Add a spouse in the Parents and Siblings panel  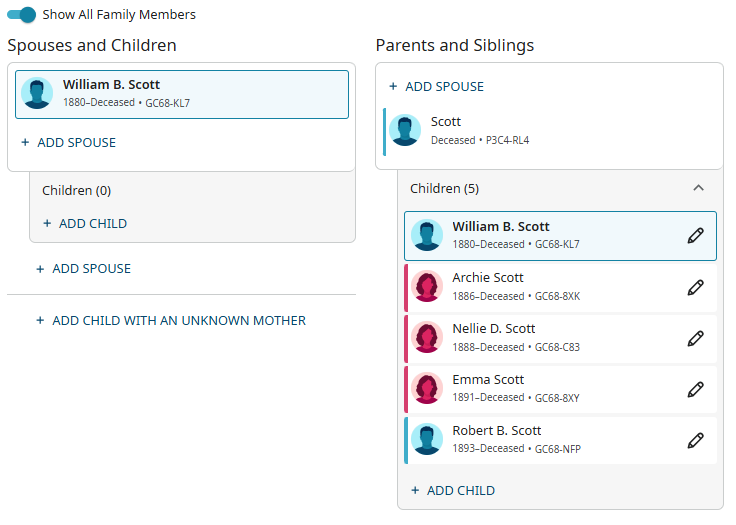tap(436, 87)
